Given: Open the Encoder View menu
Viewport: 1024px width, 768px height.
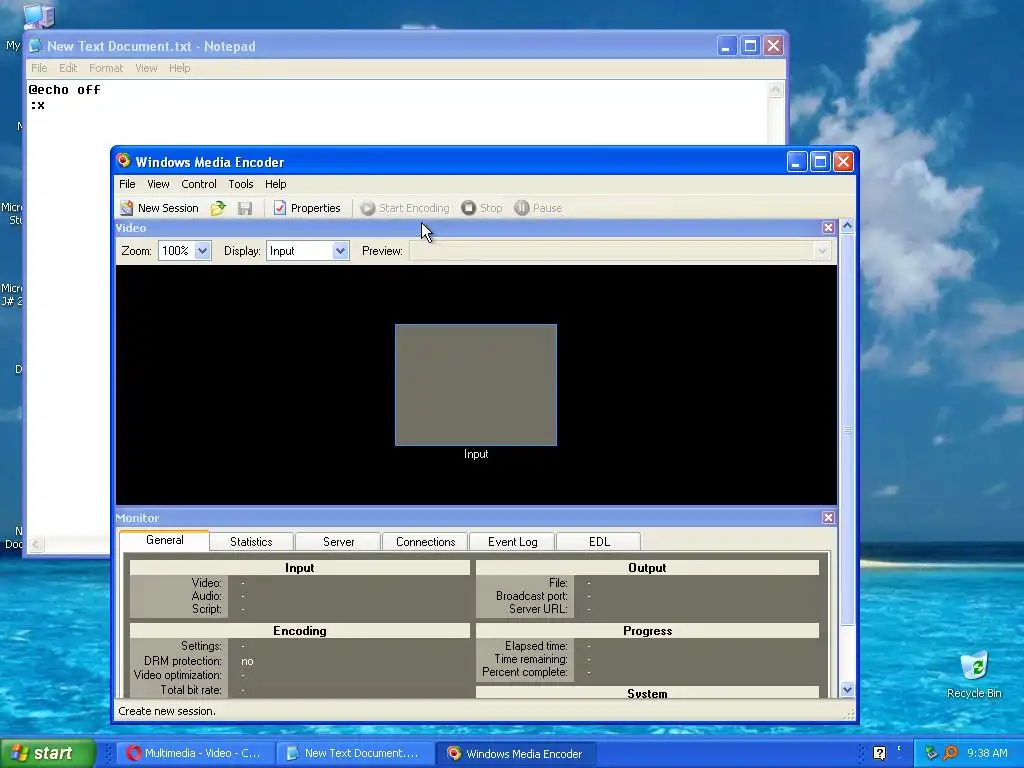Looking at the screenshot, I should (x=158, y=184).
